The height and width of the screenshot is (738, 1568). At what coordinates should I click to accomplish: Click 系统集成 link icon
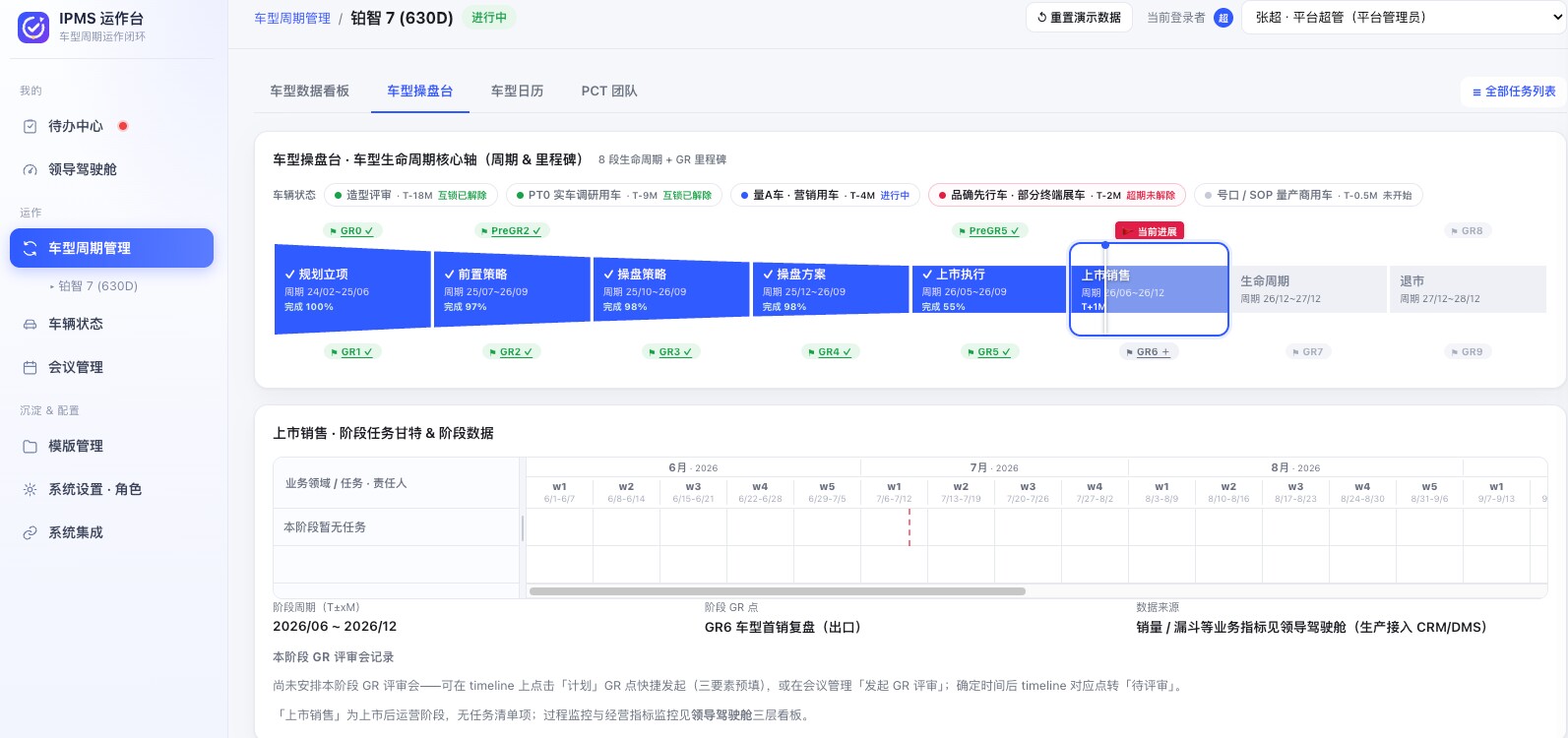[x=30, y=532]
